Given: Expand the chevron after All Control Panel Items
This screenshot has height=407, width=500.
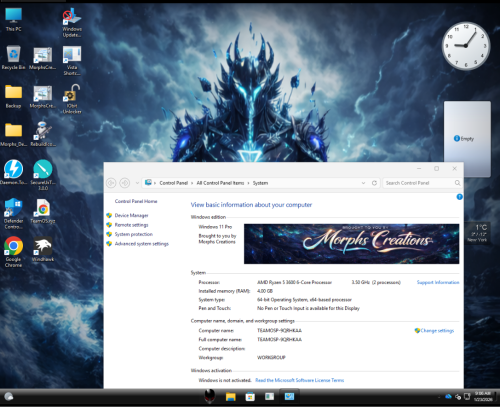Looking at the screenshot, I should (x=248, y=183).
